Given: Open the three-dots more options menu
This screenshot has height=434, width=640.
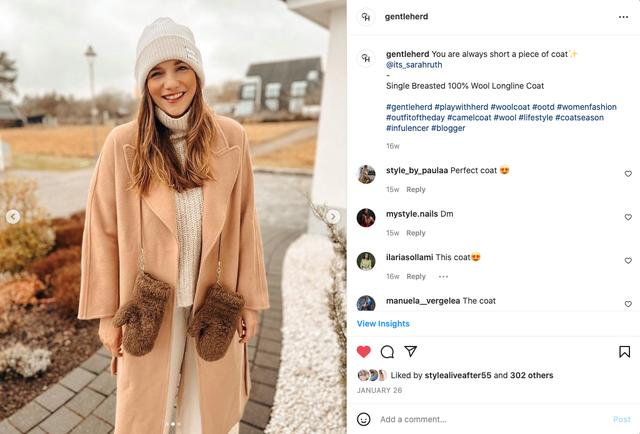Looking at the screenshot, I should (624, 17).
